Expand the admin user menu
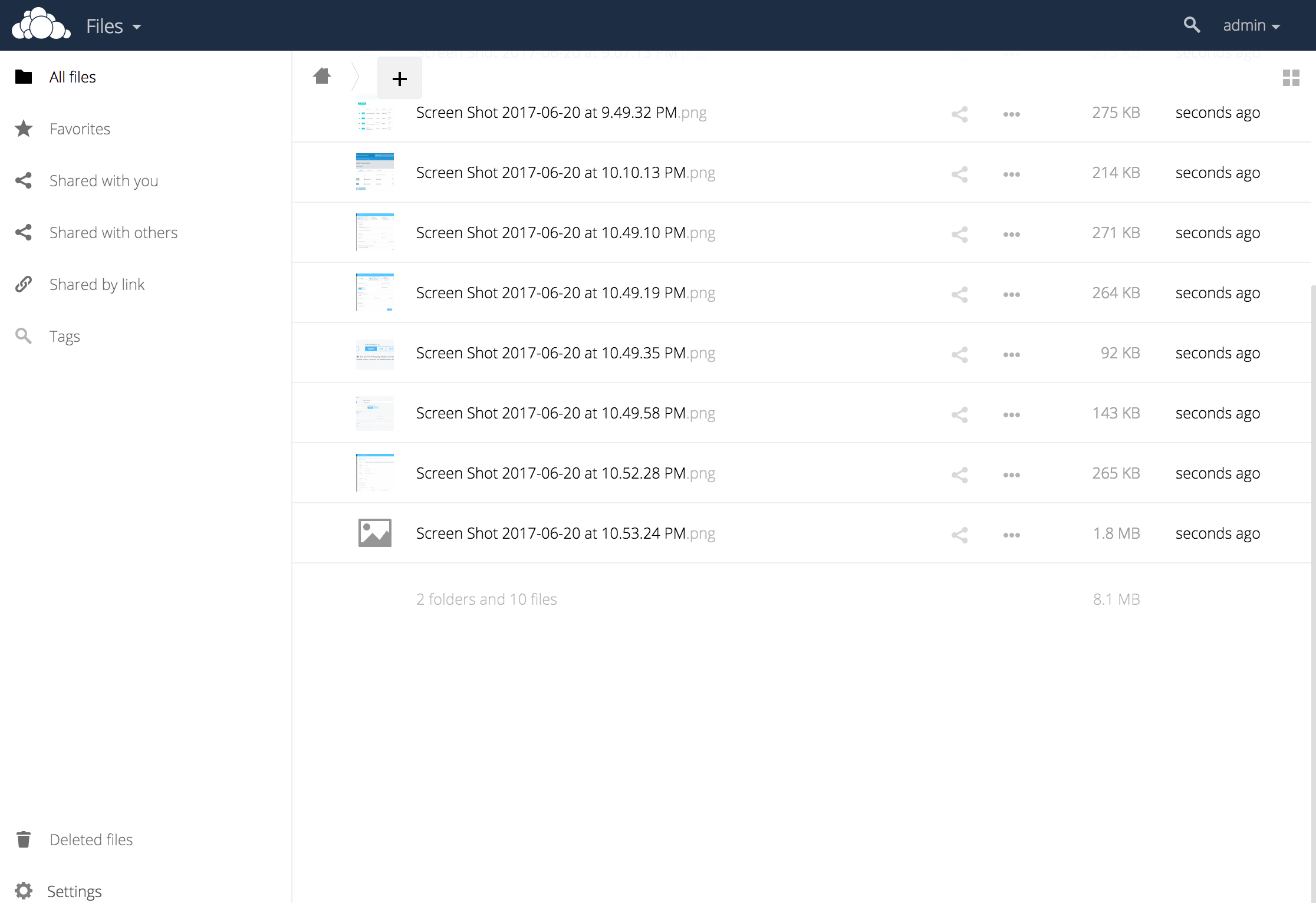 (1251, 25)
